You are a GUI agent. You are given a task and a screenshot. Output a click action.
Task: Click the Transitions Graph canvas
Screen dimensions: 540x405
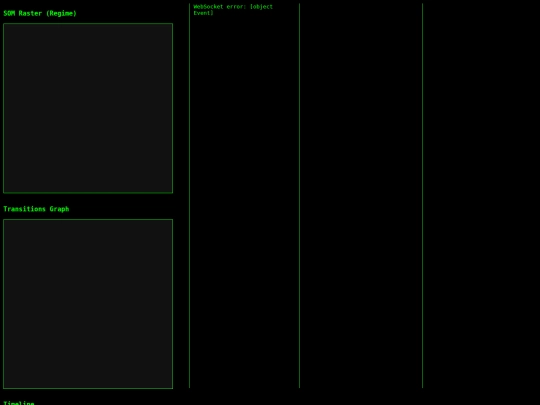point(88,304)
